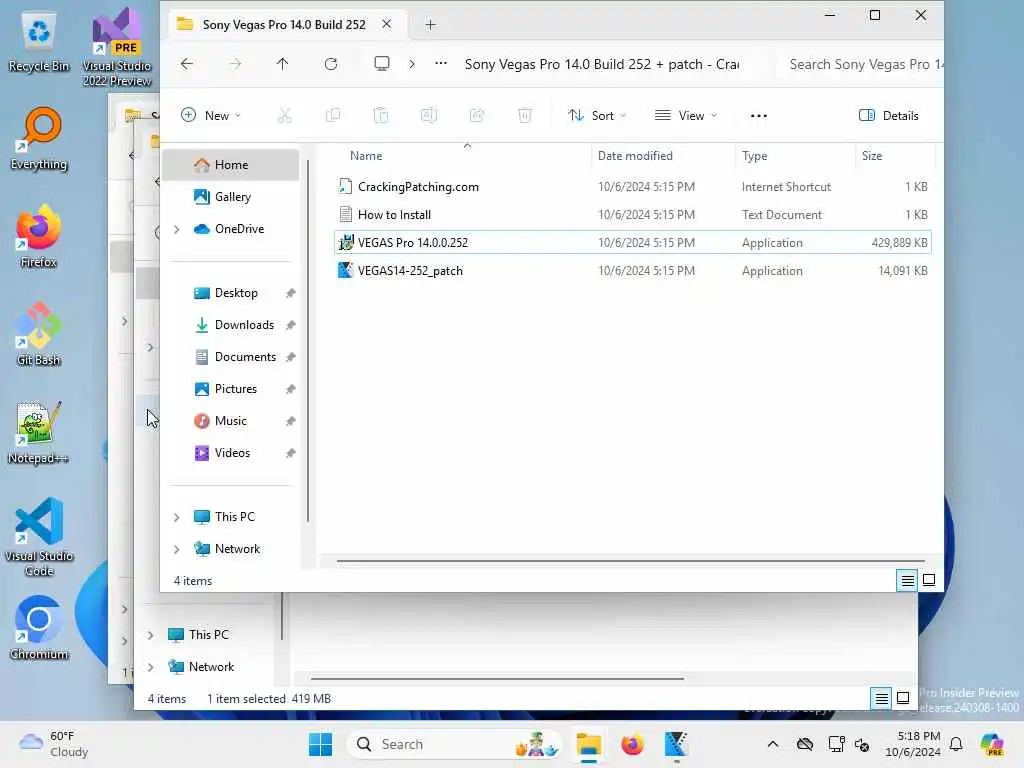Select Home in navigation pane

pos(231,165)
